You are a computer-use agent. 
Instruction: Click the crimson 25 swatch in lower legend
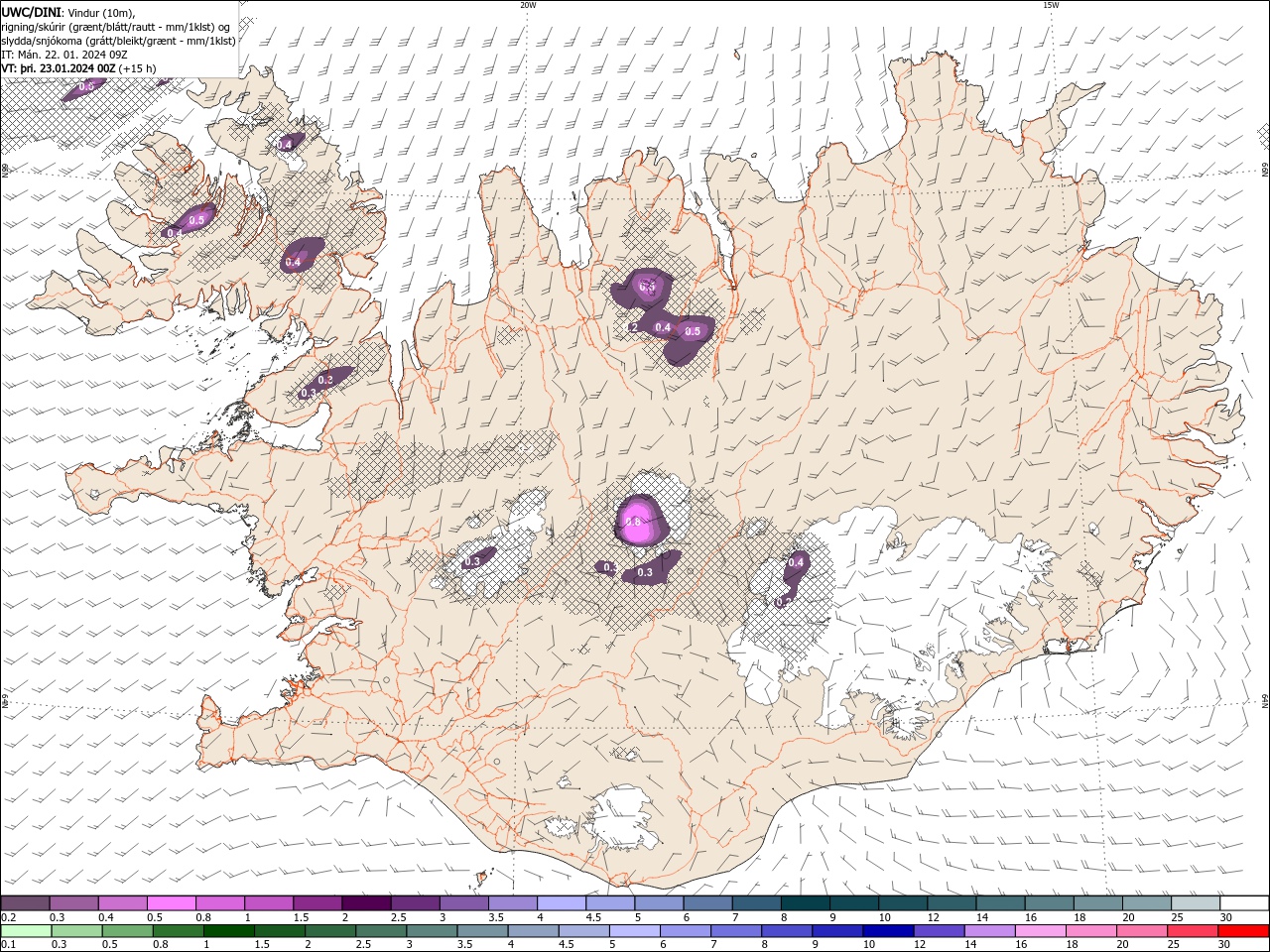(x=1193, y=931)
